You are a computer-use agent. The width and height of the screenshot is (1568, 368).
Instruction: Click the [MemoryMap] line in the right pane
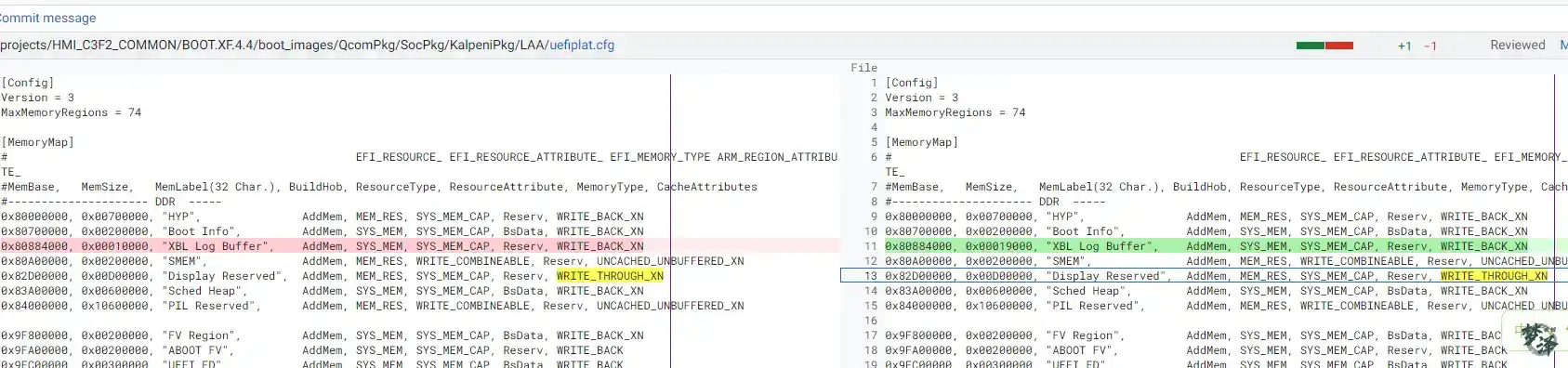[921, 142]
